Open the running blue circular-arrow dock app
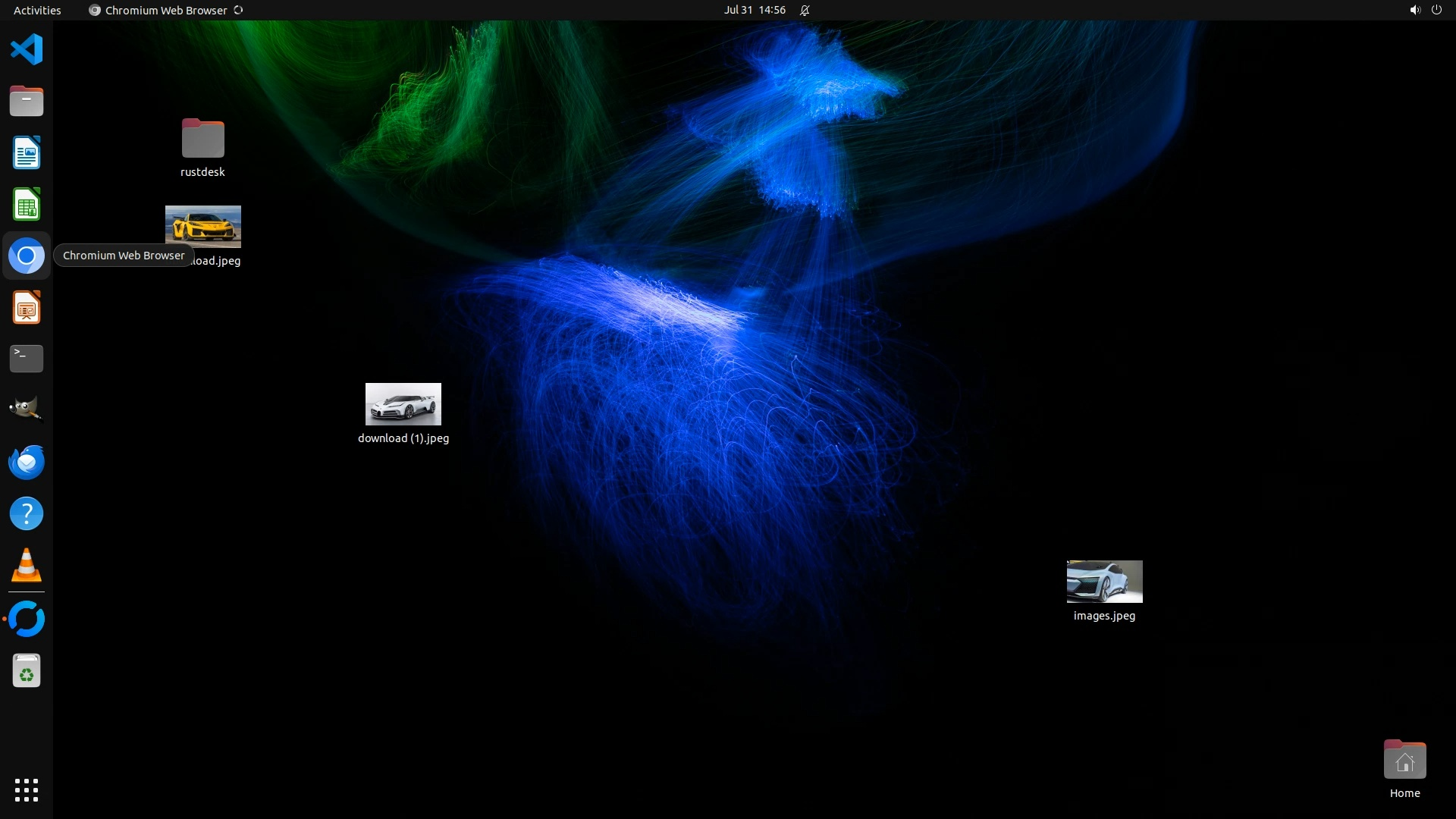This screenshot has width=1456, height=819. click(27, 619)
